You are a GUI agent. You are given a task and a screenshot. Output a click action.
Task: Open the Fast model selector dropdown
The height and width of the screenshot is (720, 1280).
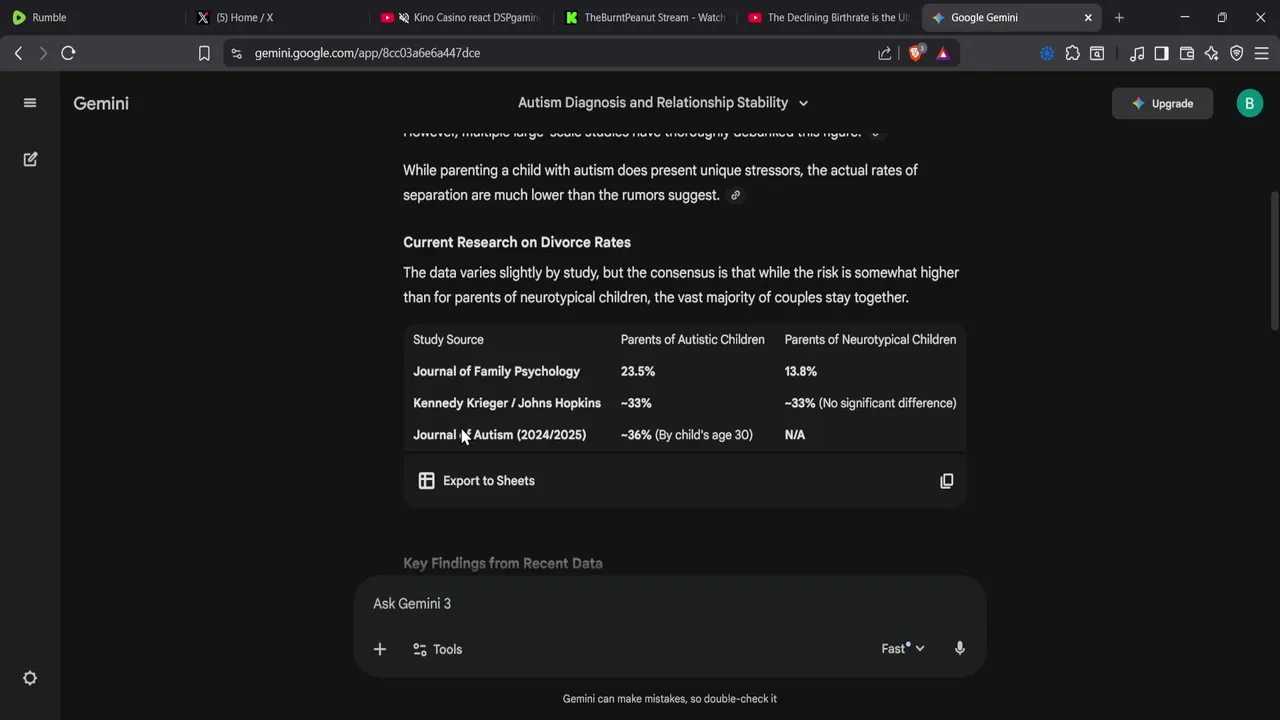[x=902, y=649]
